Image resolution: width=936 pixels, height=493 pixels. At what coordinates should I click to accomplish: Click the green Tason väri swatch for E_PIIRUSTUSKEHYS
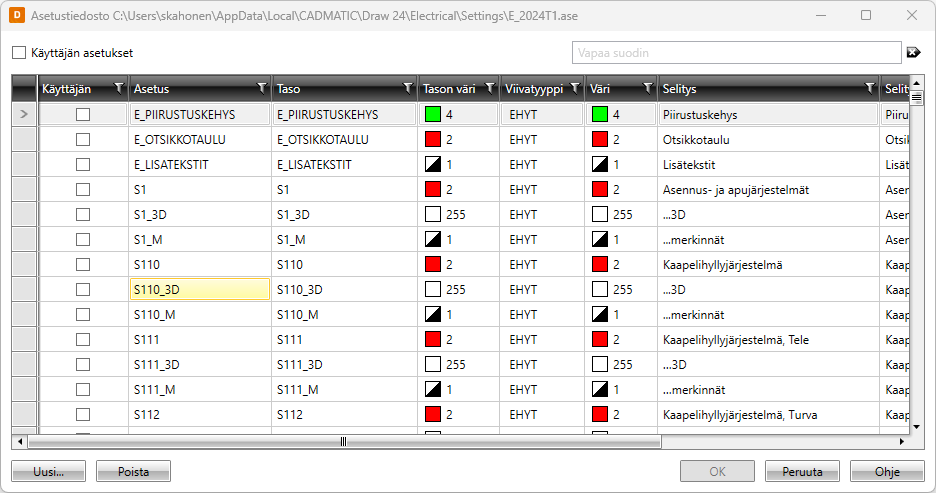[x=433, y=114]
